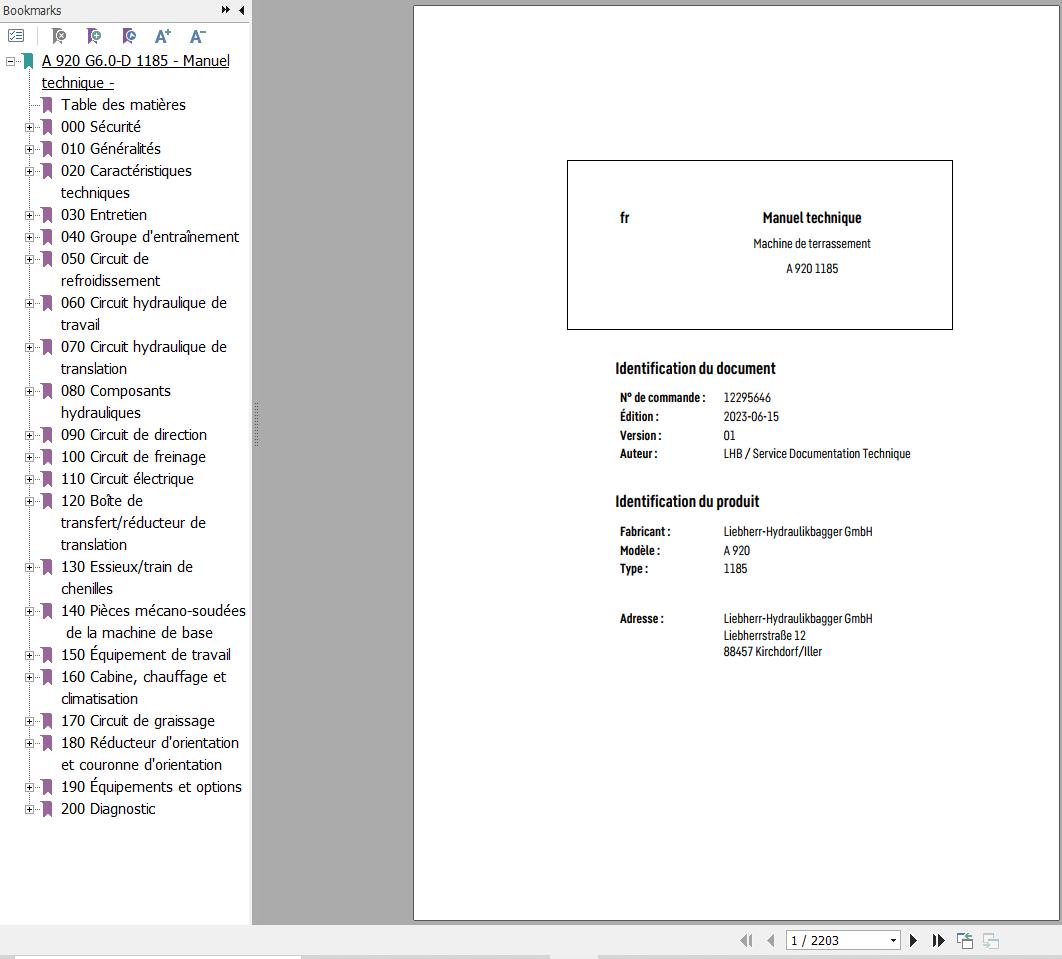Click the Table des matières bookmark icon

[x=47, y=105]
